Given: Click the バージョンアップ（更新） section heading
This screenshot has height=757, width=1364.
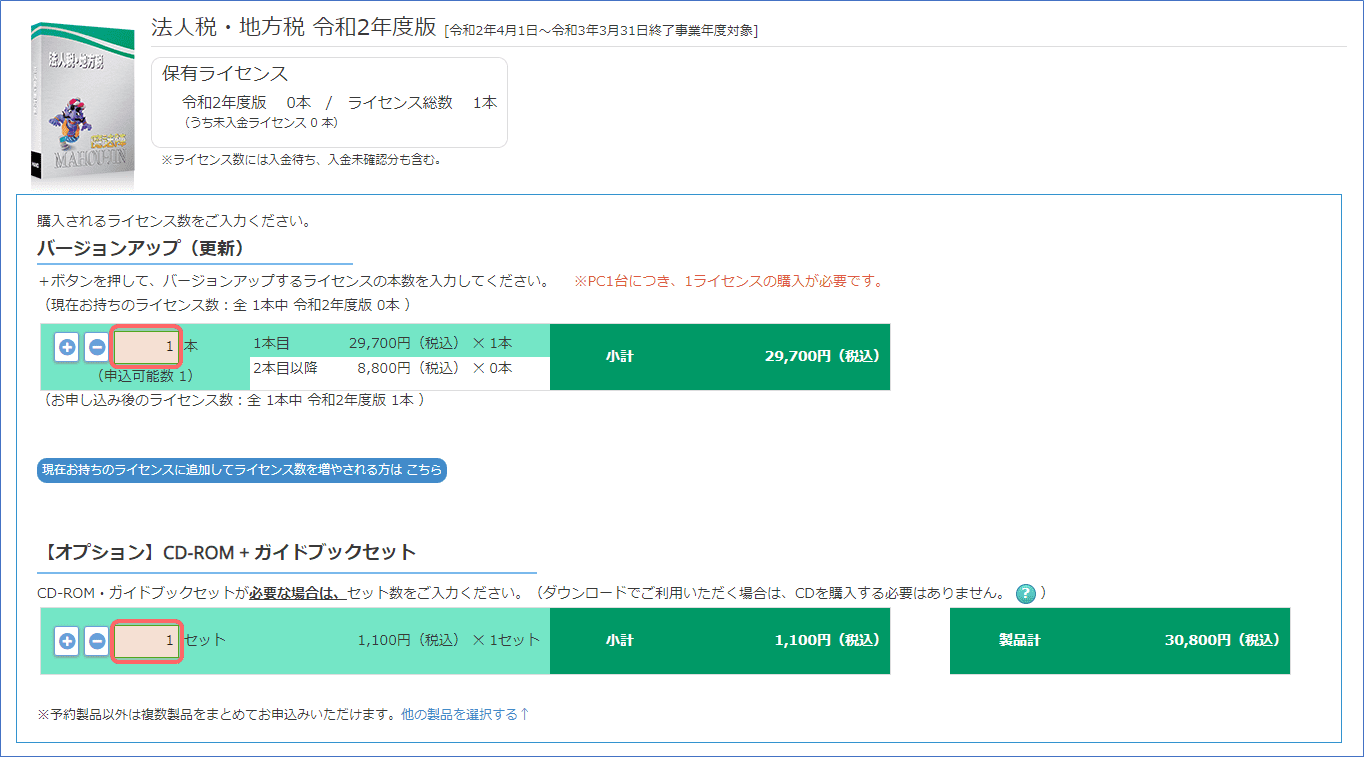Looking at the screenshot, I should tap(141, 248).
